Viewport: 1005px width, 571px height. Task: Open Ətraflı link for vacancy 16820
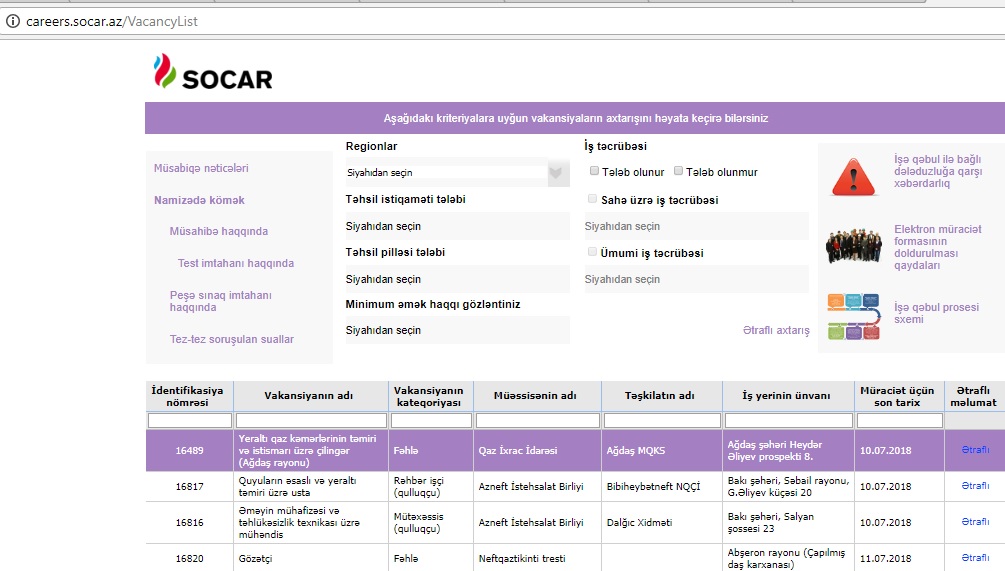click(x=975, y=558)
